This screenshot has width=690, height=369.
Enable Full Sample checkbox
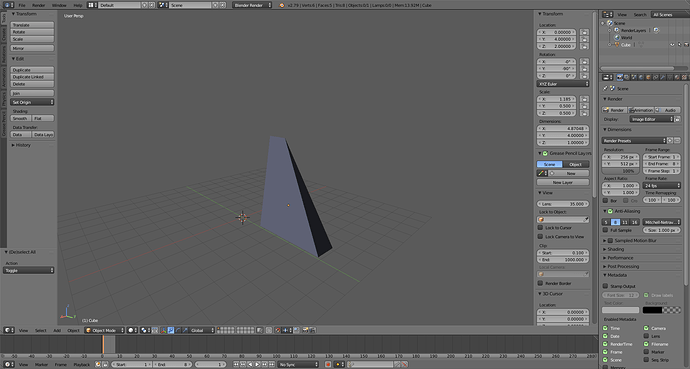[x=606, y=230]
